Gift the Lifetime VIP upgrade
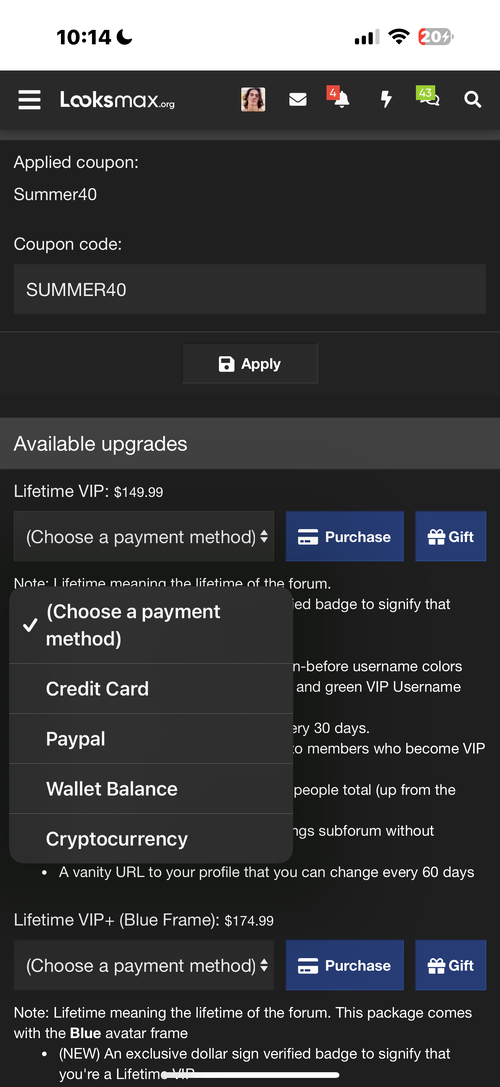The width and height of the screenshot is (500, 1087). (x=451, y=537)
